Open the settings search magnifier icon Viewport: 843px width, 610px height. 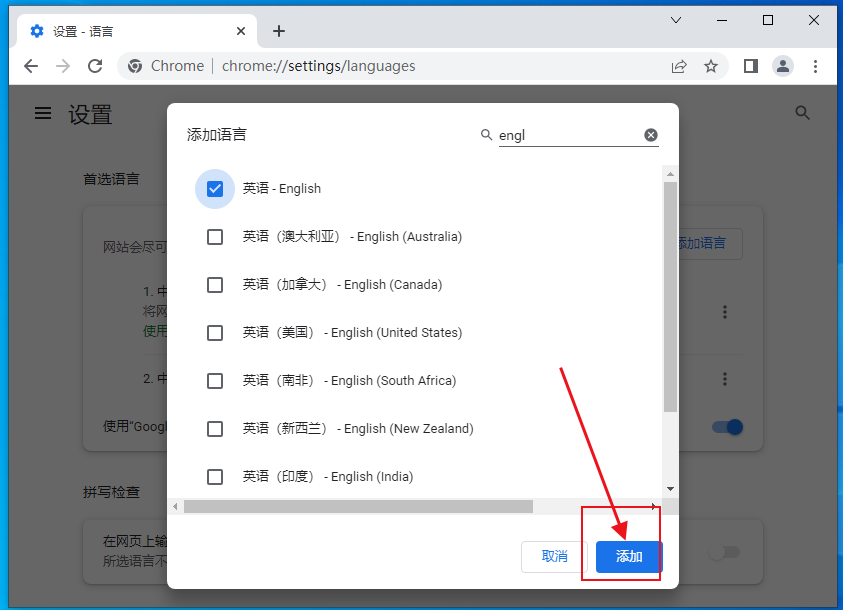click(x=803, y=113)
